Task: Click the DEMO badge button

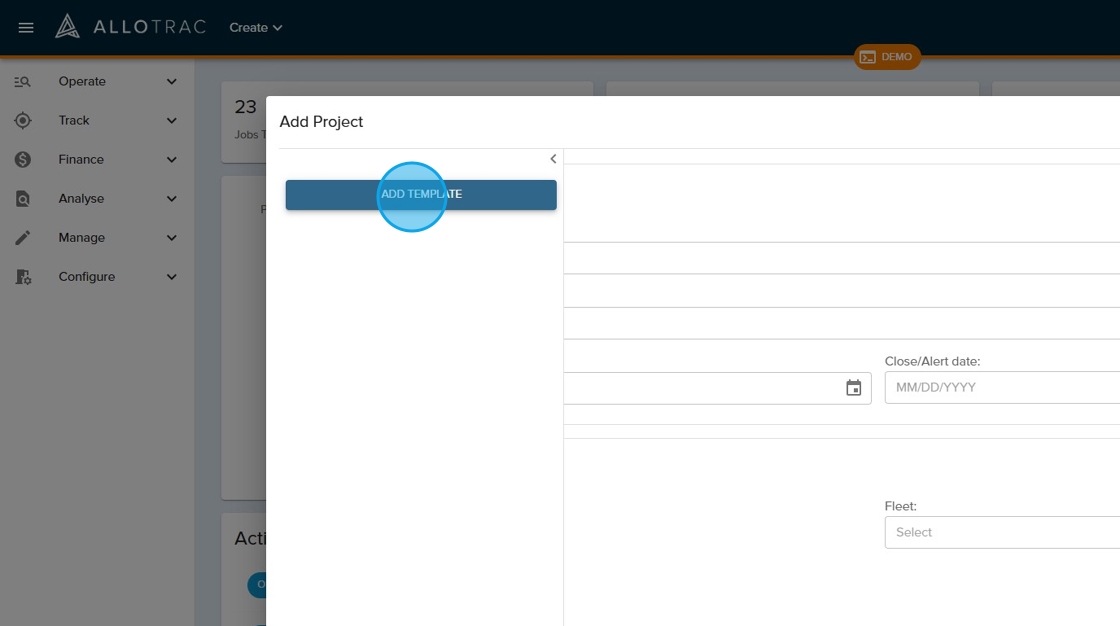Action: click(x=887, y=57)
